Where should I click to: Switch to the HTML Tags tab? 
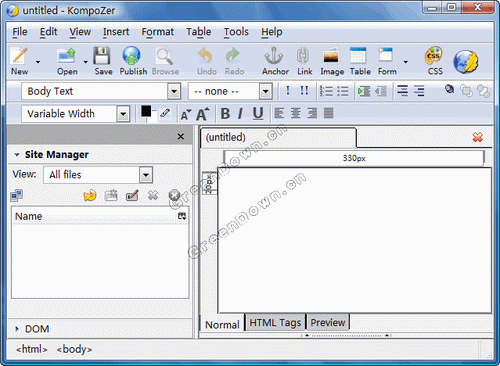click(x=275, y=322)
